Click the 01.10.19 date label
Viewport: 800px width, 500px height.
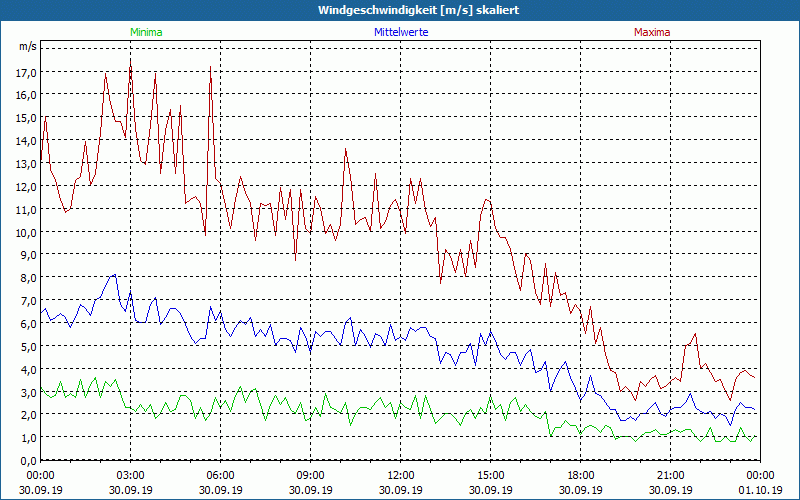(x=760, y=490)
